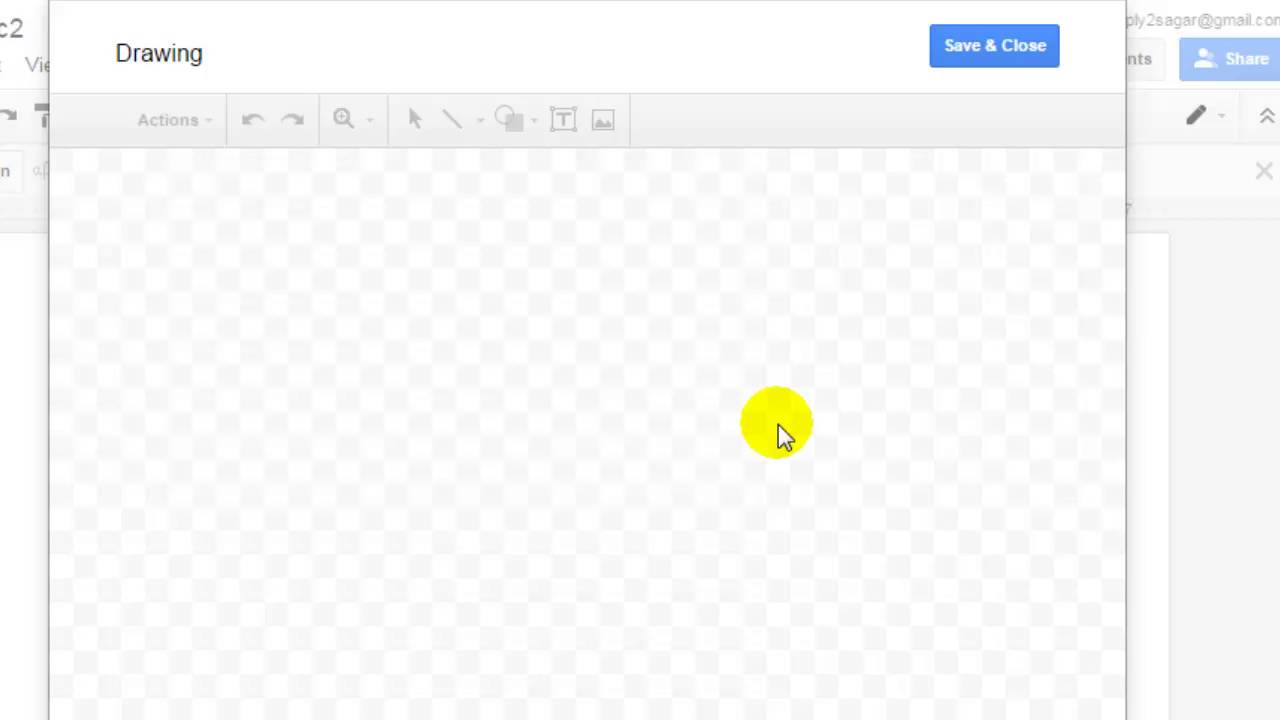Select the Text box tool
The width and height of the screenshot is (1280, 720).
[x=563, y=119]
